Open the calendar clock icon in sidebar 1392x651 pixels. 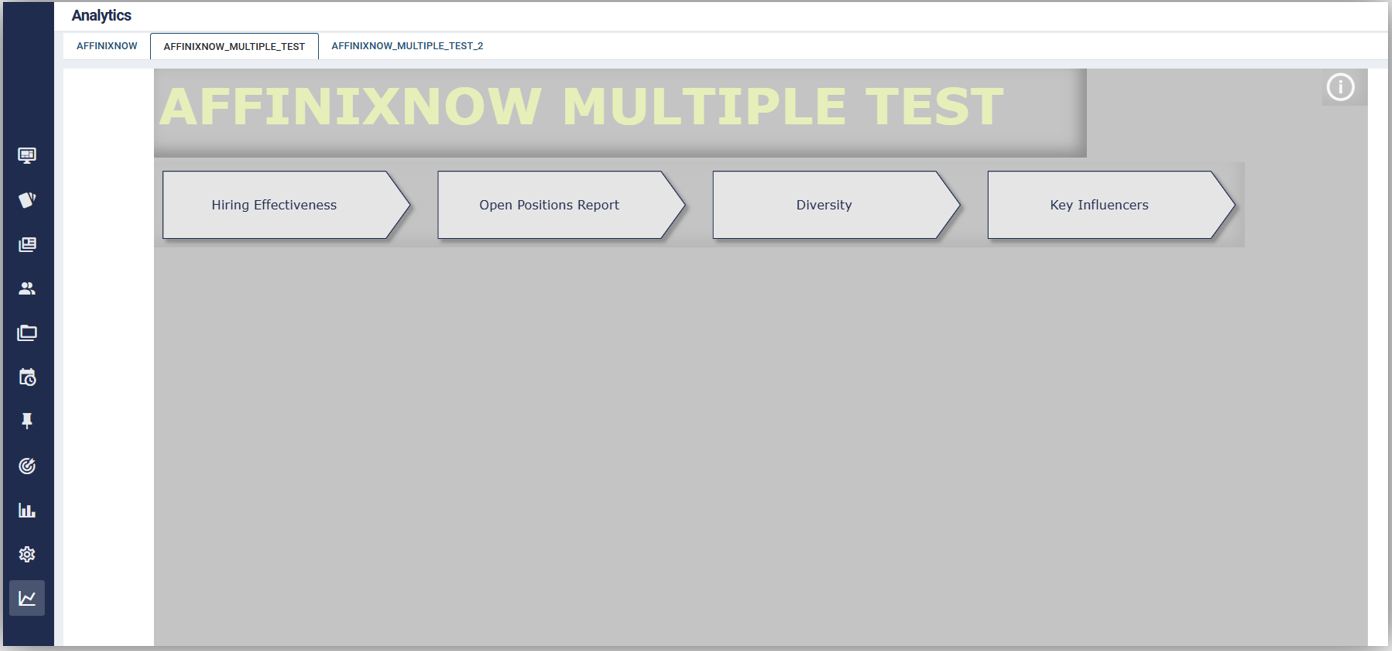click(x=27, y=378)
